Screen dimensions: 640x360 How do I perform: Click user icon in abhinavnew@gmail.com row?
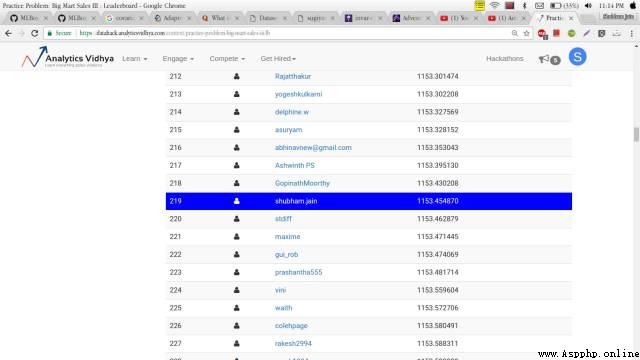[237, 148]
